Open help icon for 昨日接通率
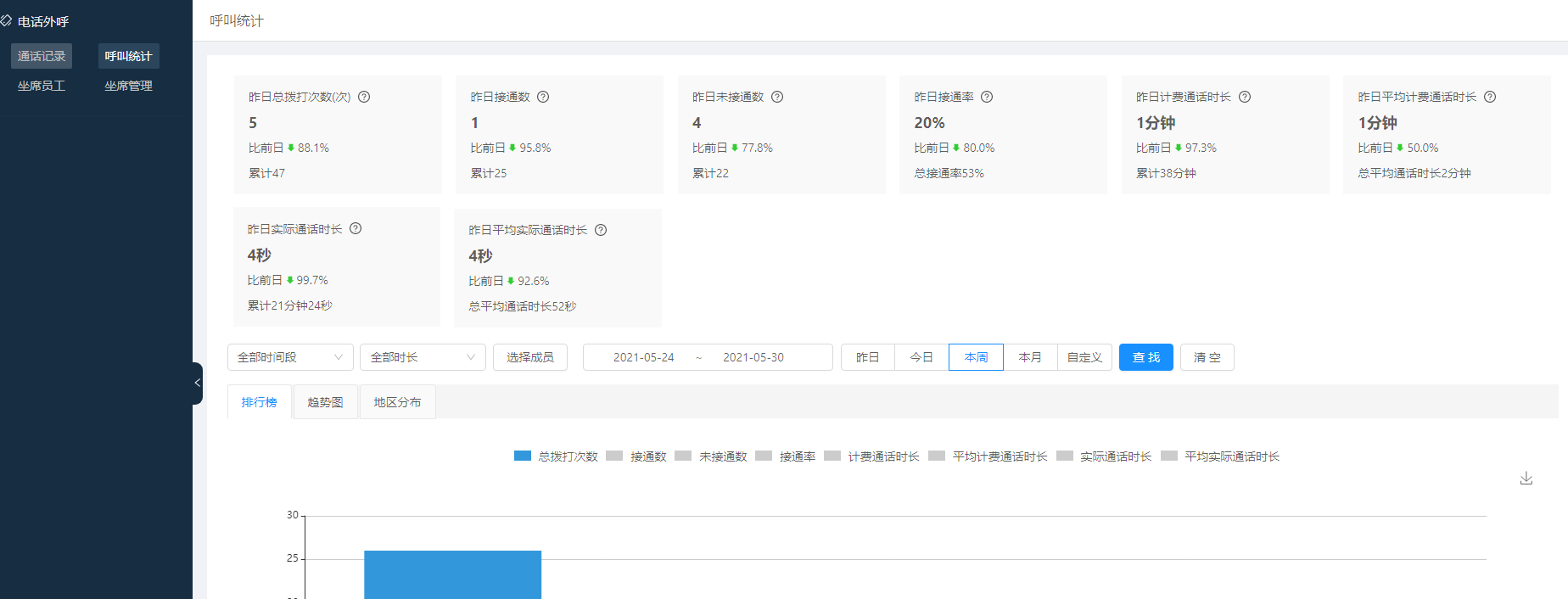The image size is (1568, 599). pyautogui.click(x=987, y=97)
